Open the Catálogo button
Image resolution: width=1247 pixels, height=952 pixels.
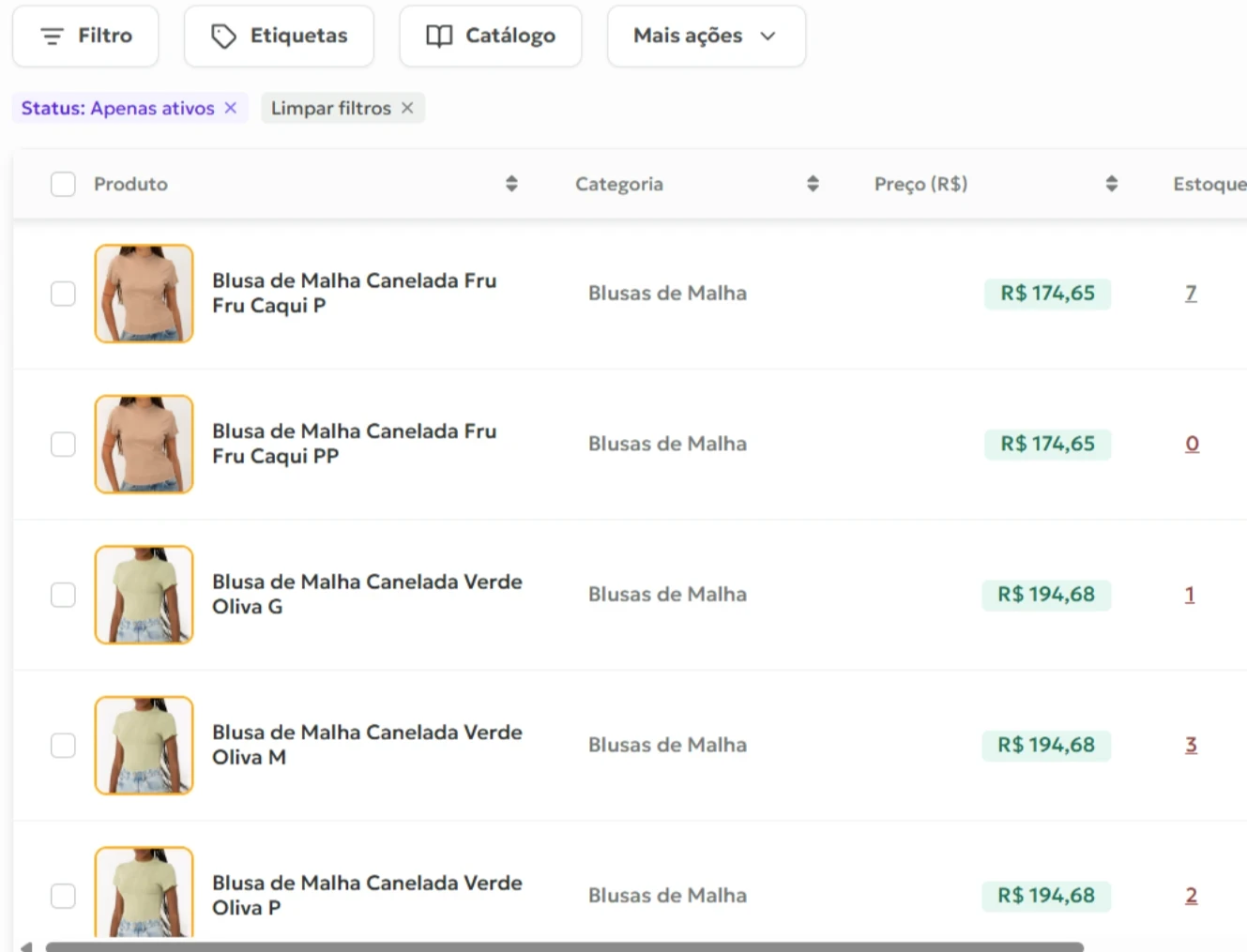point(490,36)
